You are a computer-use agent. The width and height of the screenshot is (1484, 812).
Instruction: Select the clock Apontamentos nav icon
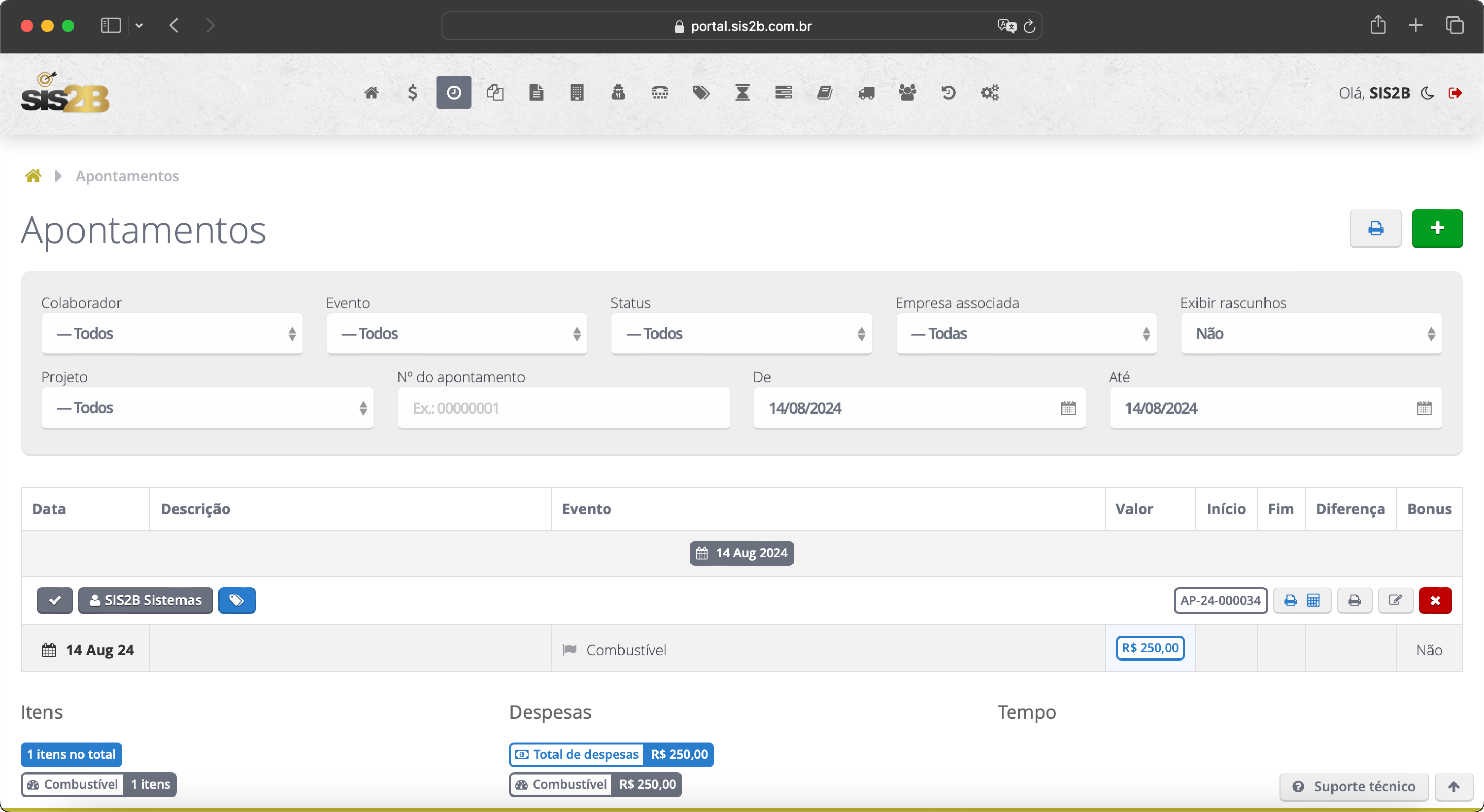(453, 92)
